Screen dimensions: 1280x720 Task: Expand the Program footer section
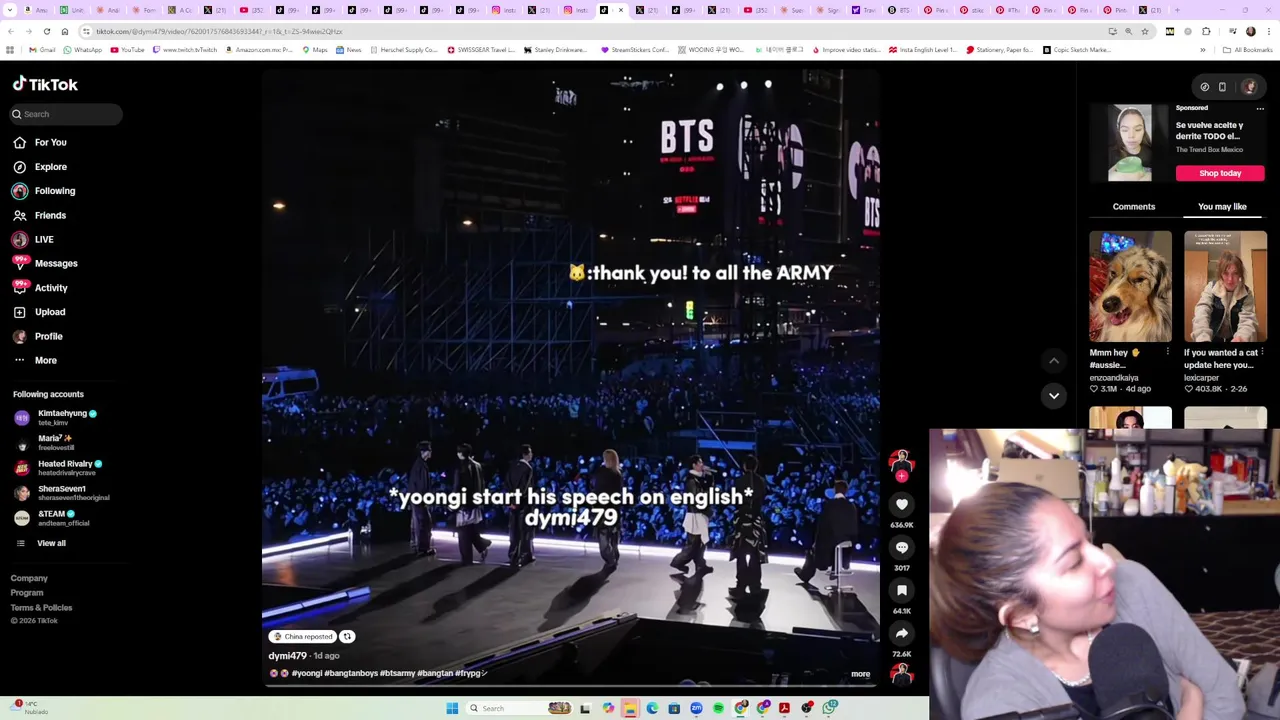[x=27, y=593]
